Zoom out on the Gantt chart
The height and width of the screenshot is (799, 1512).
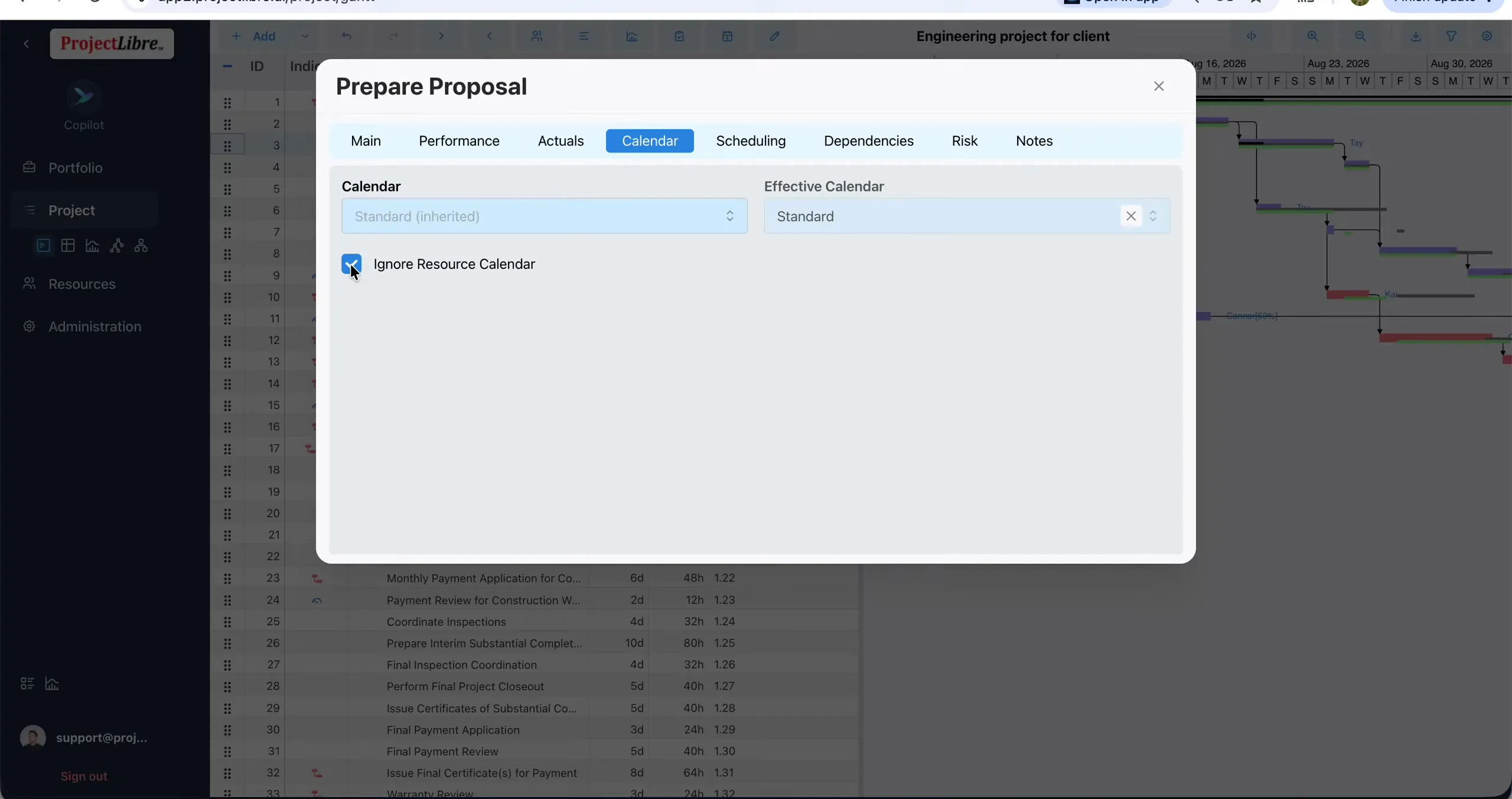click(1360, 36)
